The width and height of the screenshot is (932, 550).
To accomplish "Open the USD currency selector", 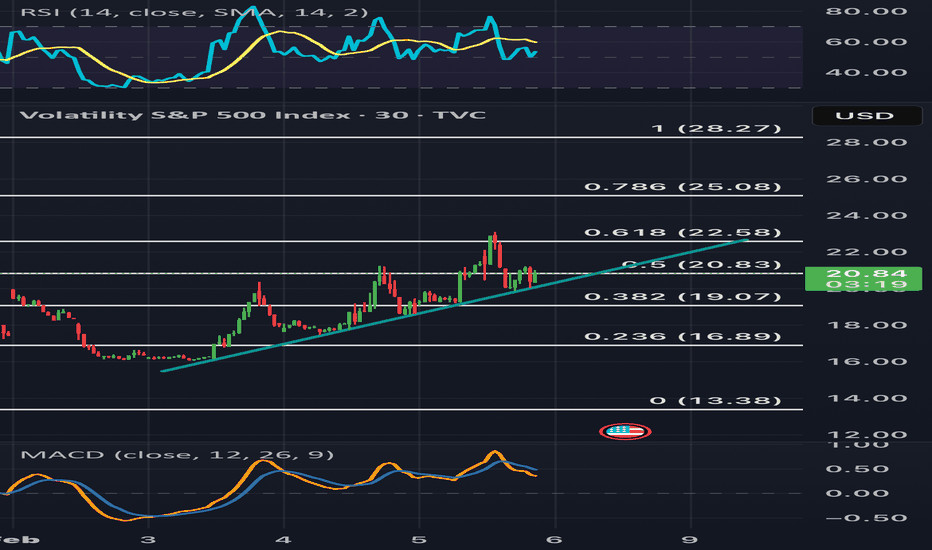I will 864,116.
